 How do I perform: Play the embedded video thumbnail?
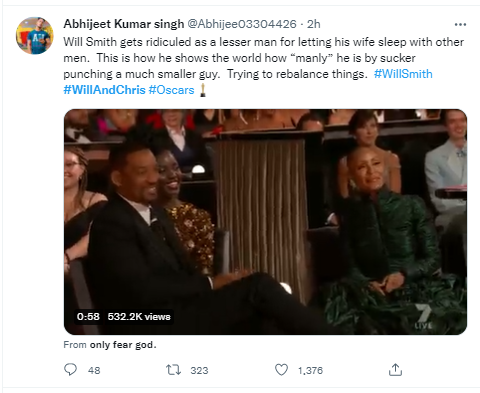point(265,222)
